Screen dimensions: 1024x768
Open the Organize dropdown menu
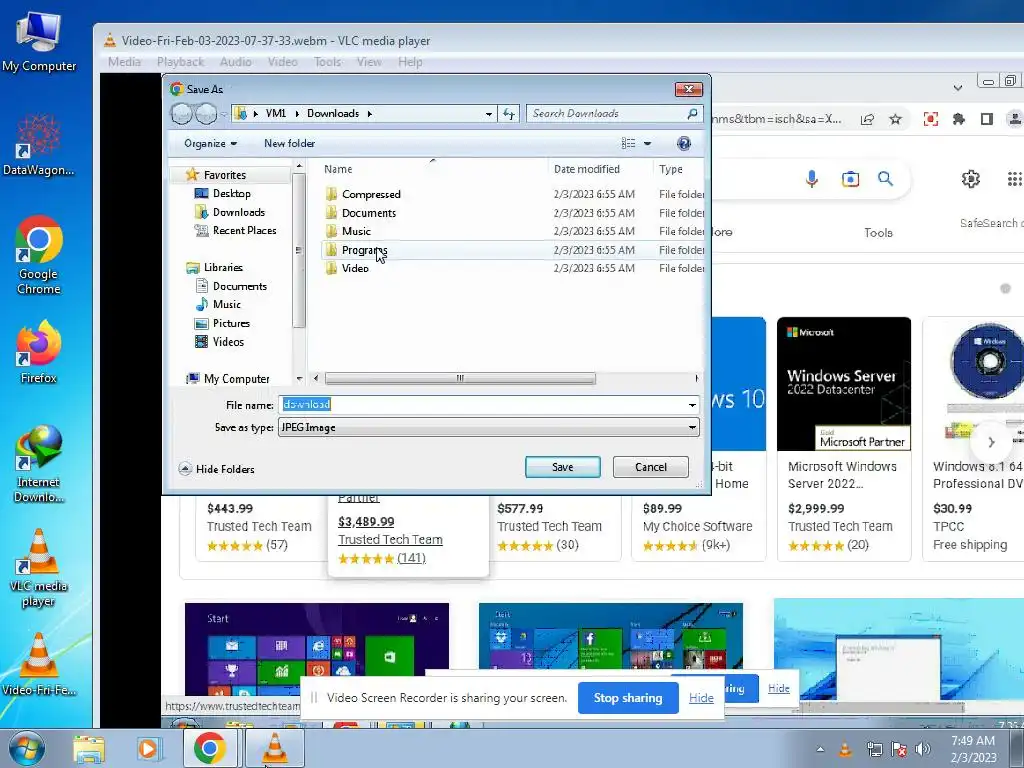pyautogui.click(x=210, y=143)
